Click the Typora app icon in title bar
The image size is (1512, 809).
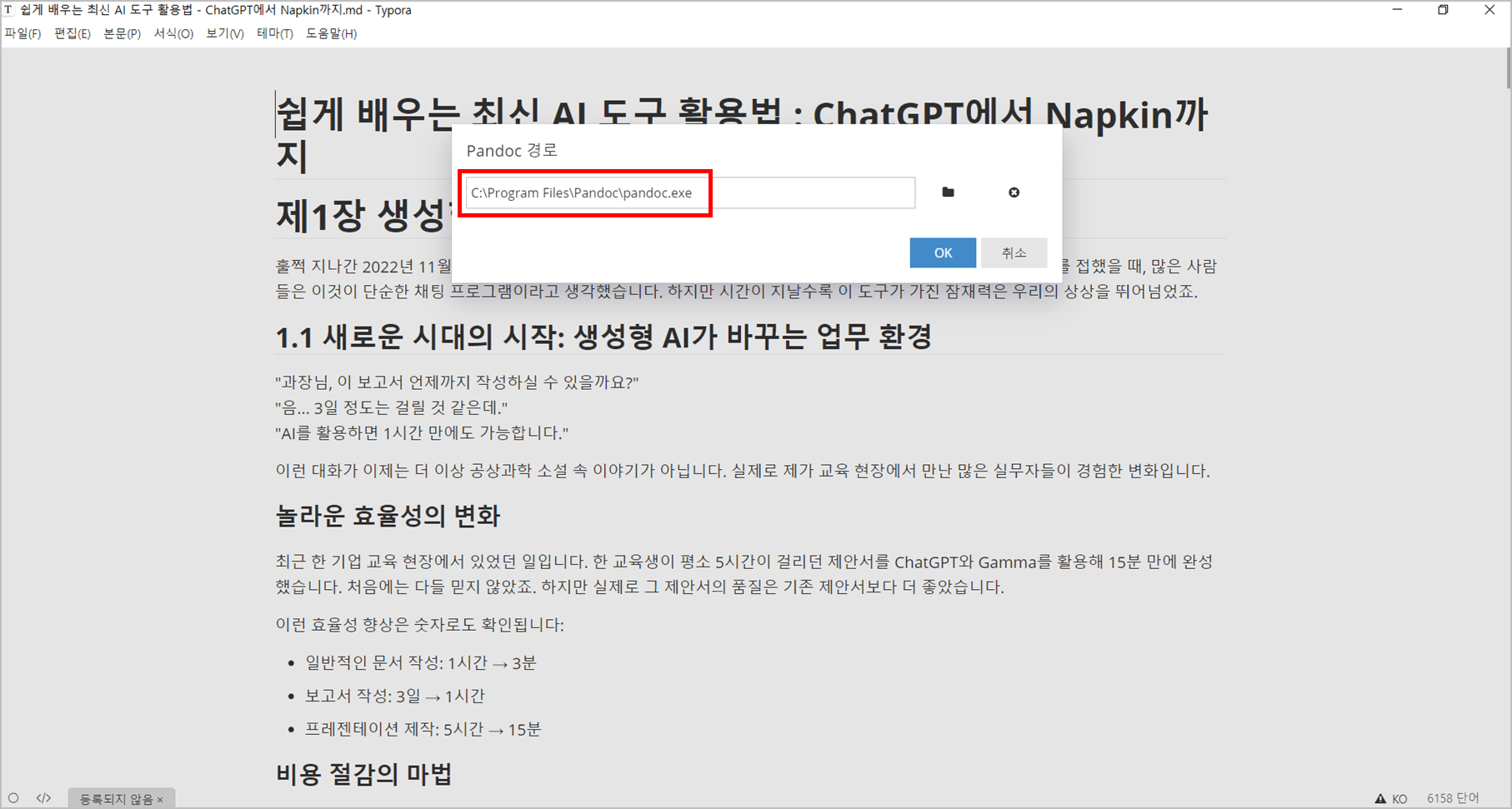coord(9,10)
